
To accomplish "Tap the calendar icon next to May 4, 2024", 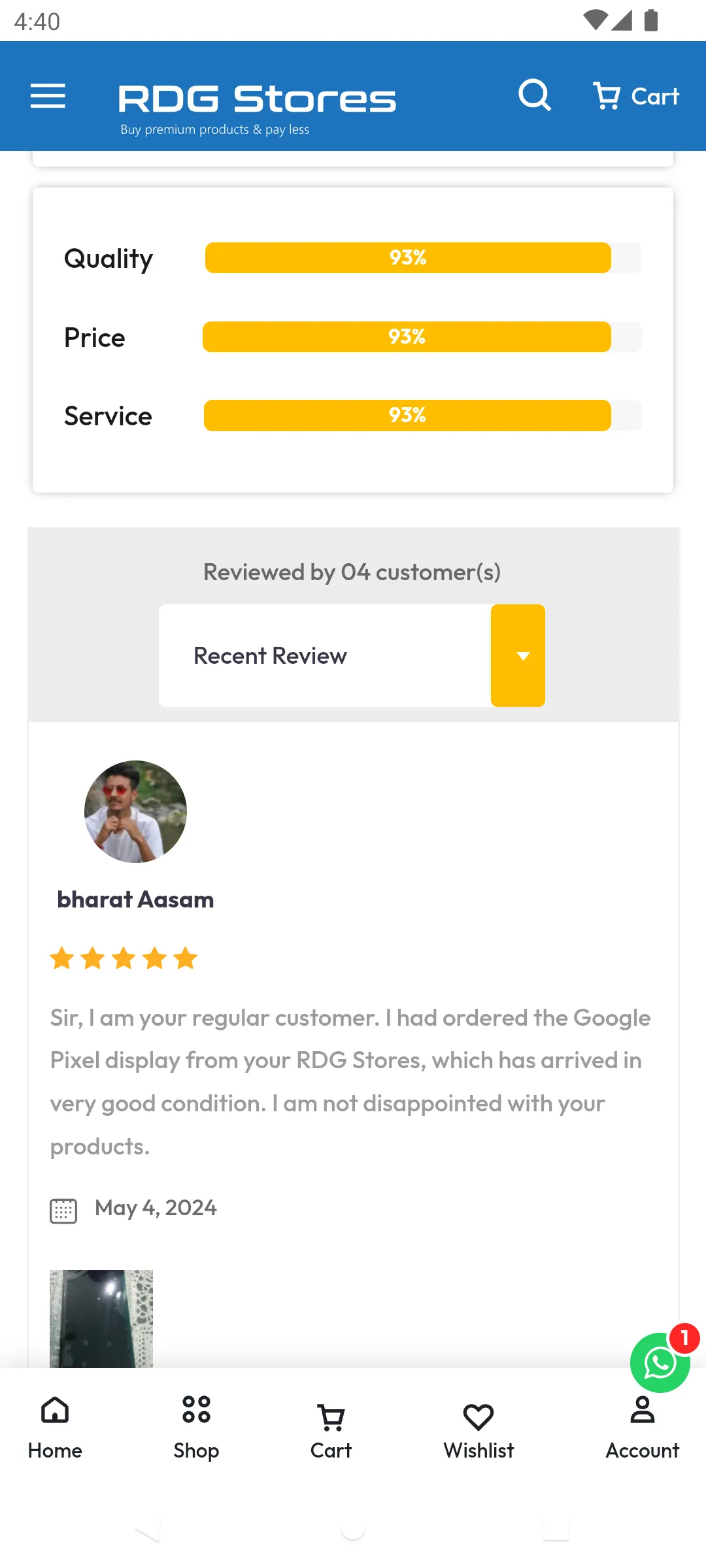I will (x=63, y=1209).
